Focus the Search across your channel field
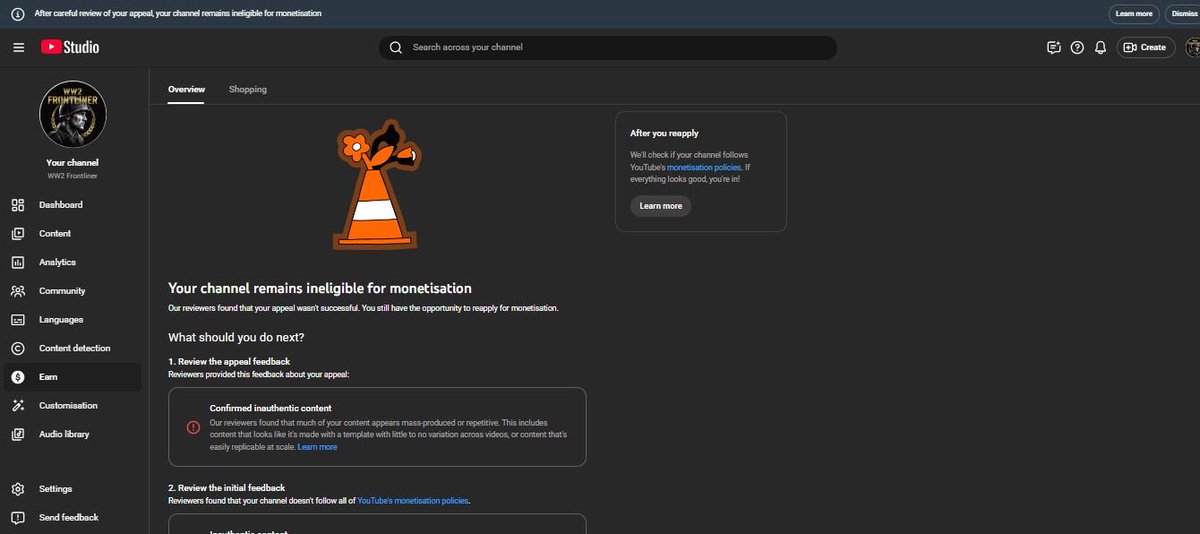1200x534 pixels. coord(607,47)
